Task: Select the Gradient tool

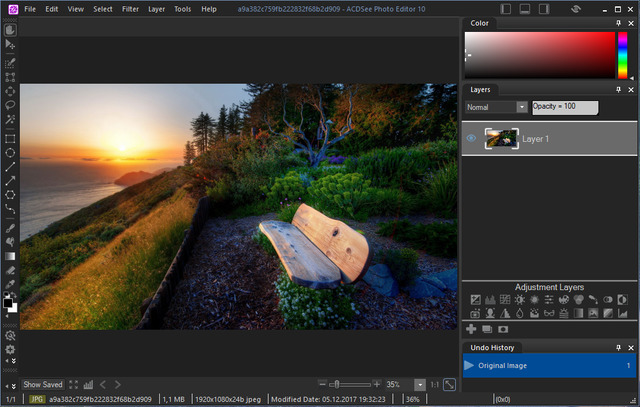Action: [x=10, y=256]
